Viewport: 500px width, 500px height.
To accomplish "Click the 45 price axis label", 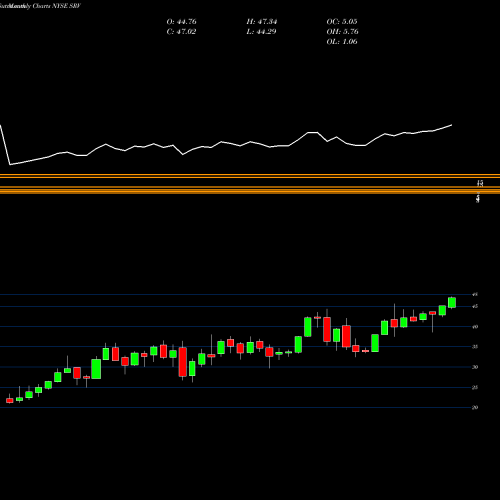I will 475,306.
